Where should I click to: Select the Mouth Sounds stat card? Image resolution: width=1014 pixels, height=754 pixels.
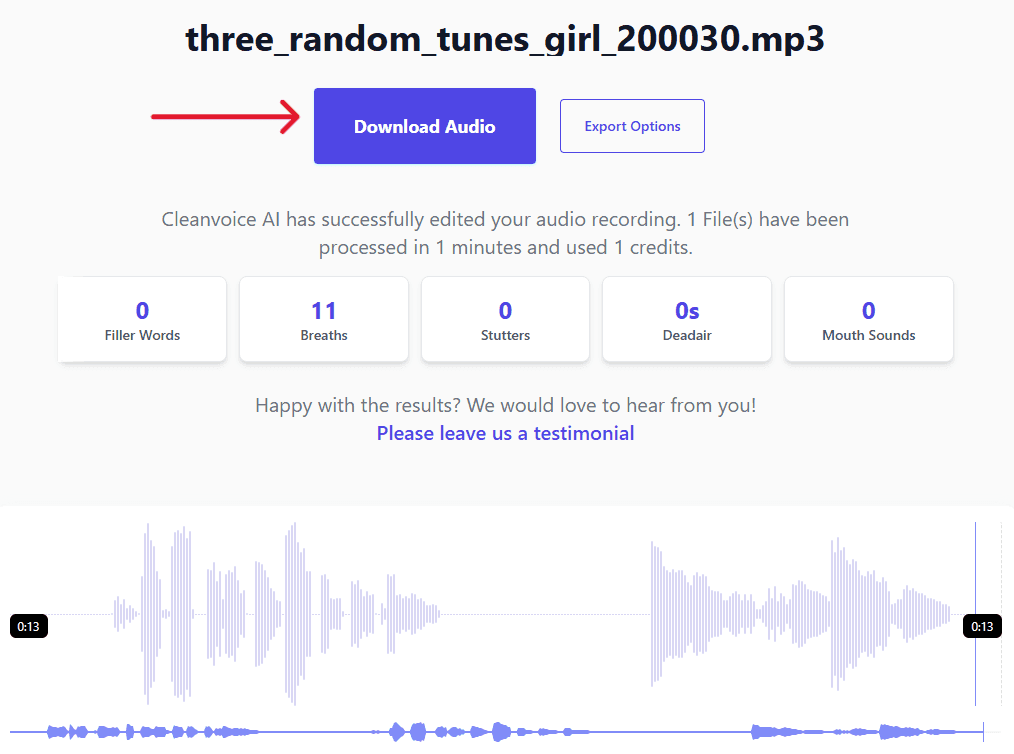coord(868,320)
